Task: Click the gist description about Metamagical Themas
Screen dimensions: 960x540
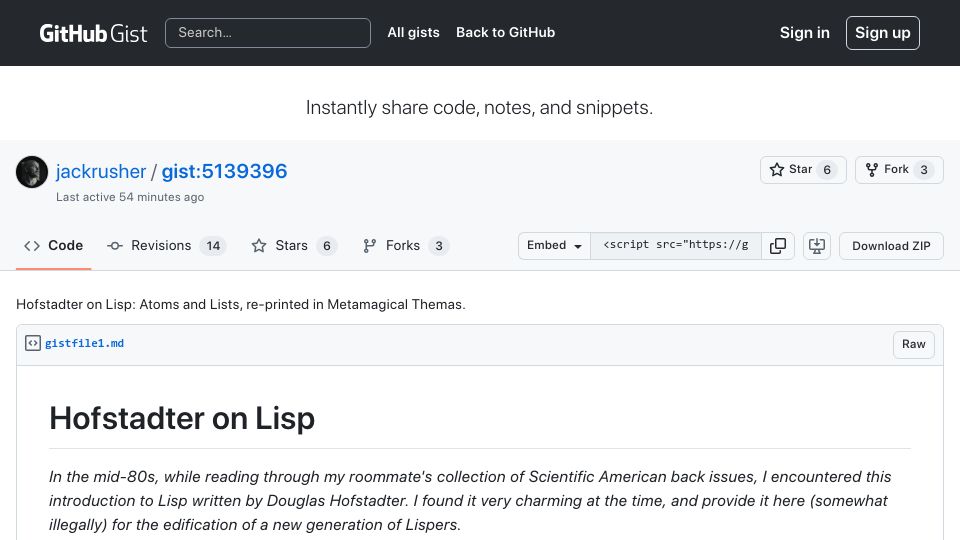Action: click(241, 304)
